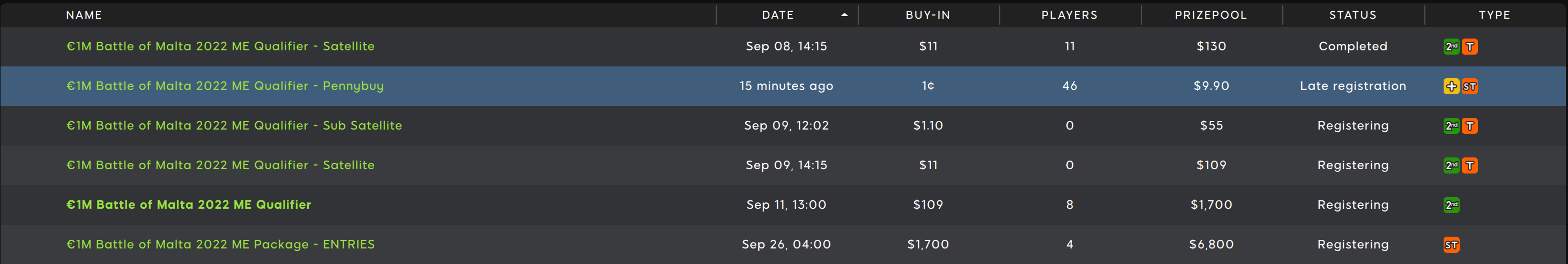Click the orange ST icon on Package ENTRIES row
The width and height of the screenshot is (1568, 264).
(x=1451, y=245)
